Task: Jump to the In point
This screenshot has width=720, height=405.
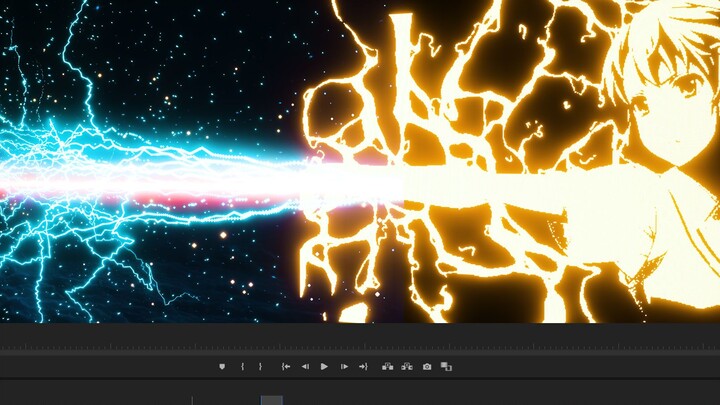Action: (286, 366)
